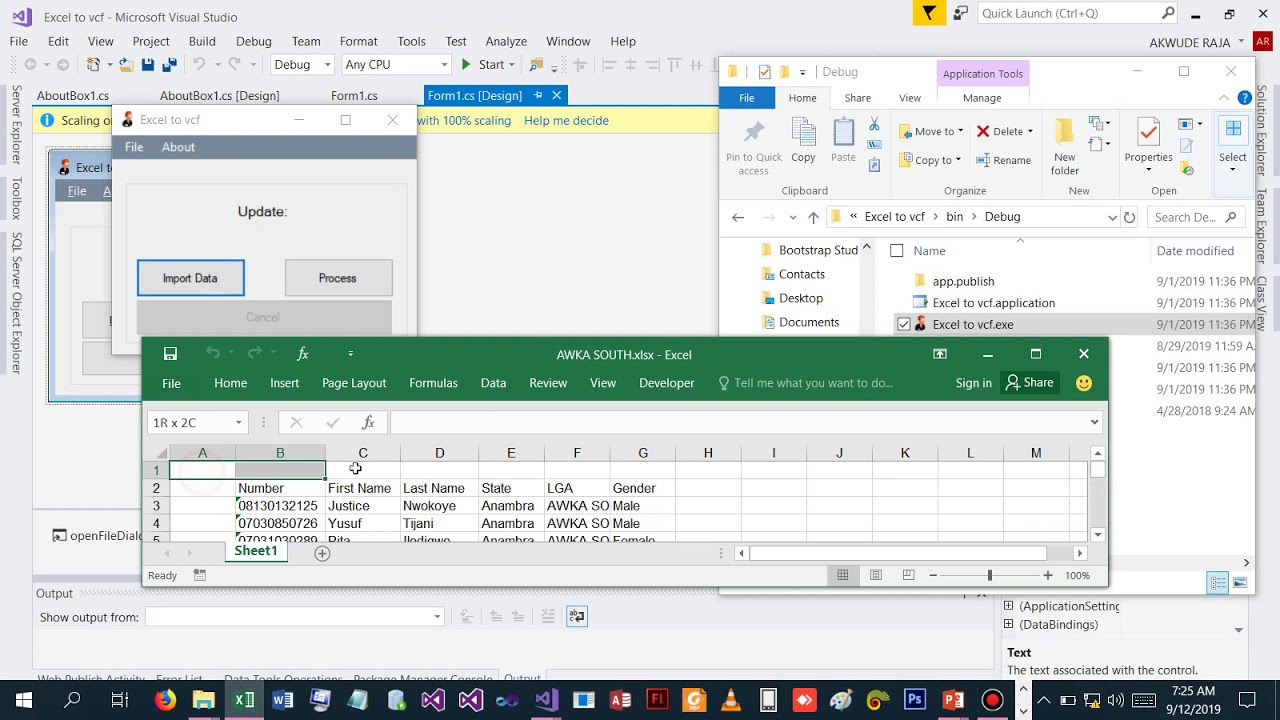Click the Explorer refresh icon
Screen dimensions: 1280x720
(x=1129, y=217)
